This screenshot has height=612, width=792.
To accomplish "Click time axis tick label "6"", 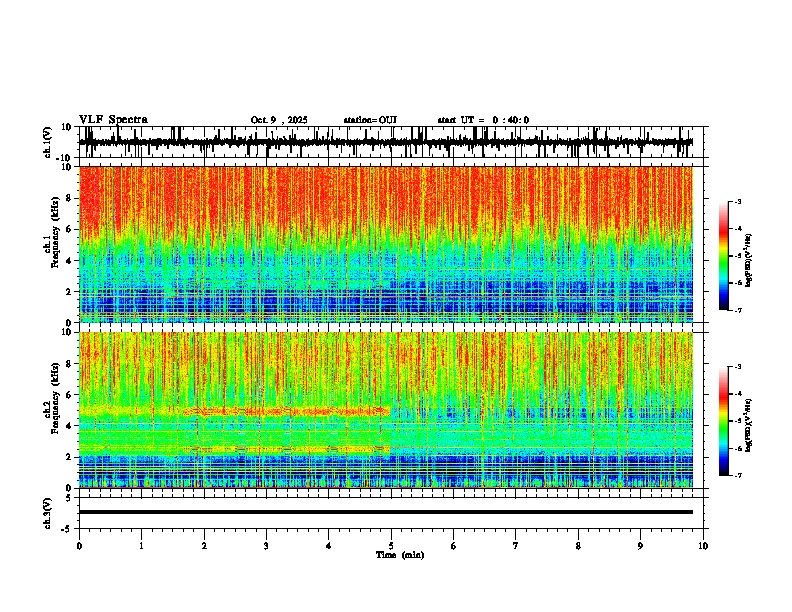I will click(454, 546).
